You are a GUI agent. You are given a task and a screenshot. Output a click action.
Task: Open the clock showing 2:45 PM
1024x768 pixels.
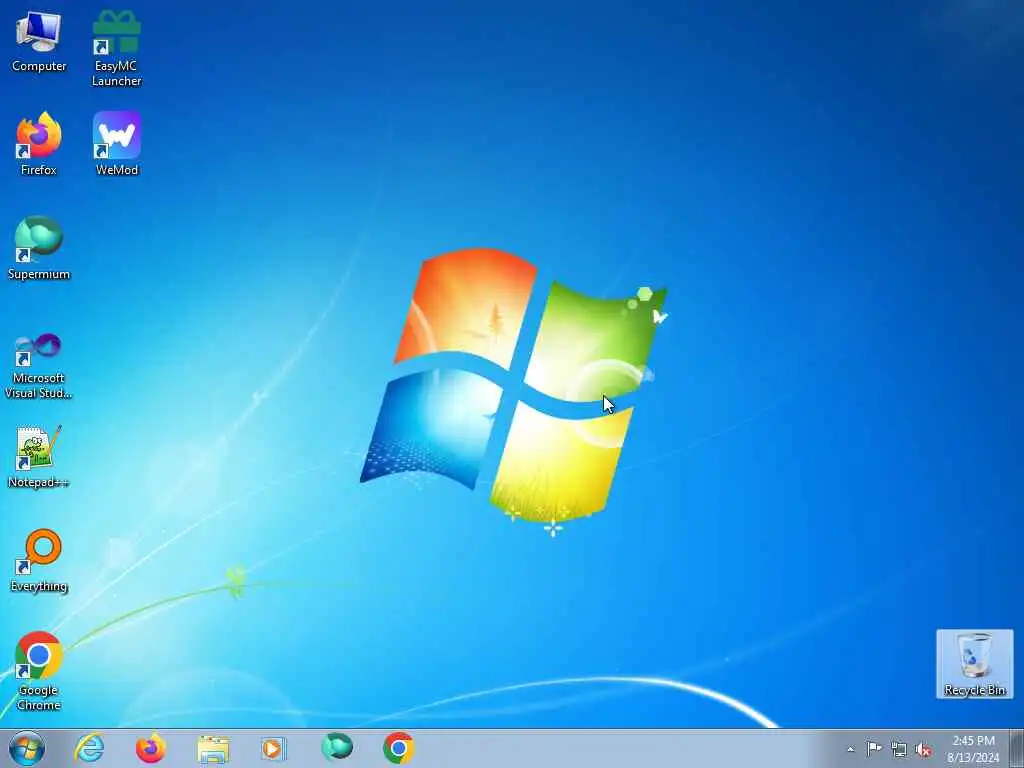click(973, 749)
